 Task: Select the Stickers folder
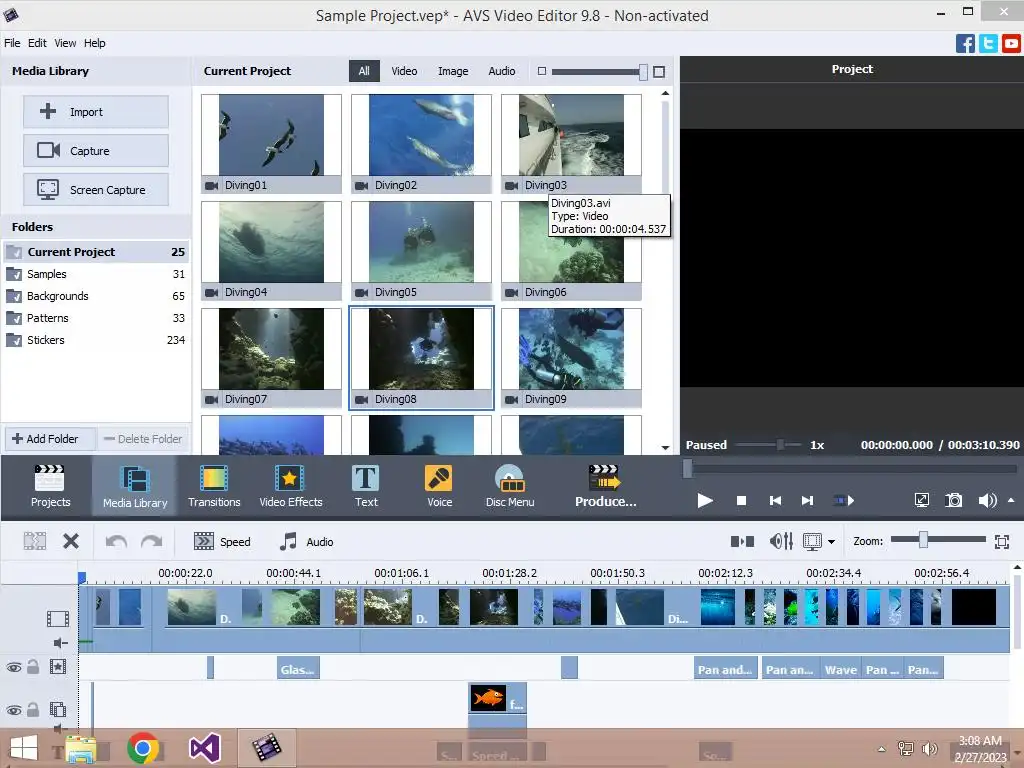click(x=96, y=340)
